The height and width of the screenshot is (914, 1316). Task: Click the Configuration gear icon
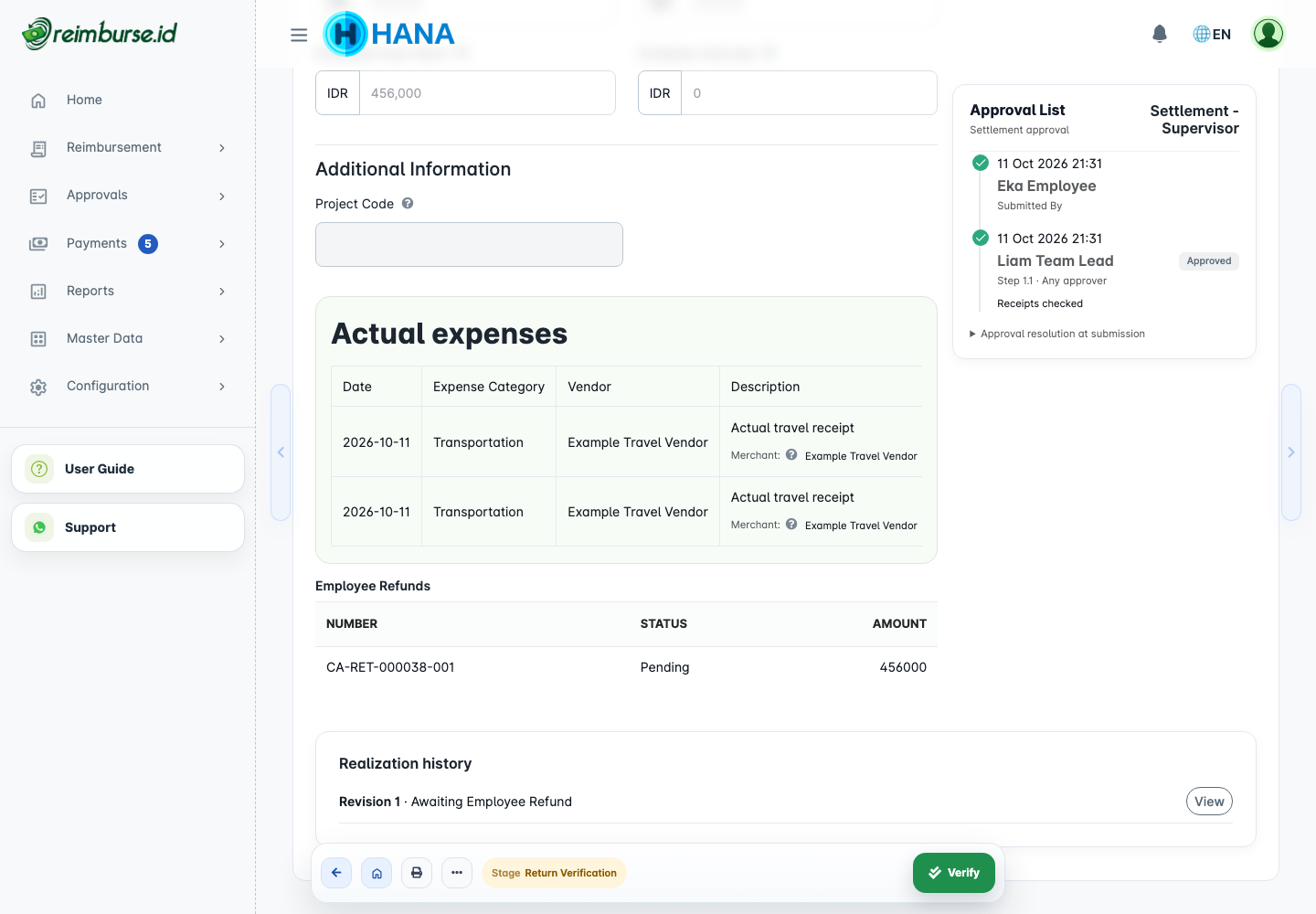[x=38, y=387]
